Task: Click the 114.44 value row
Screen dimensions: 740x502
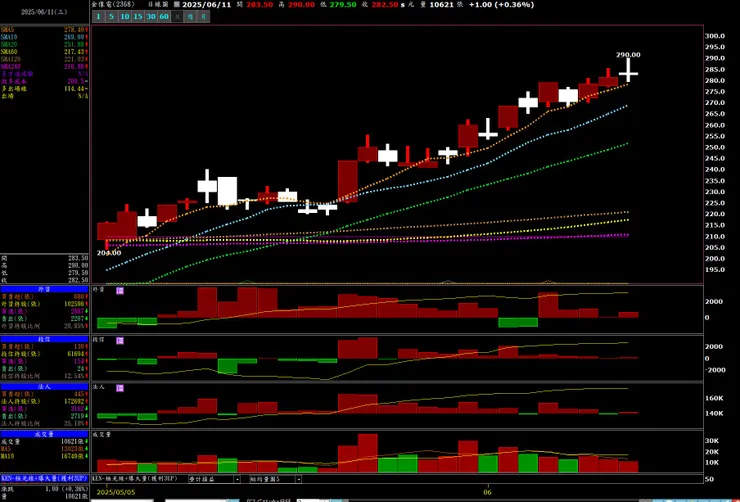Action: point(44,89)
